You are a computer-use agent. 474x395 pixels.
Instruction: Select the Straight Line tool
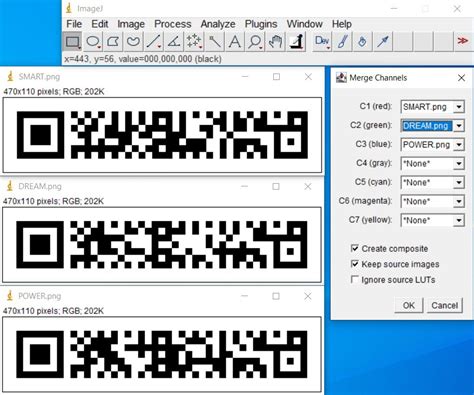(154, 42)
